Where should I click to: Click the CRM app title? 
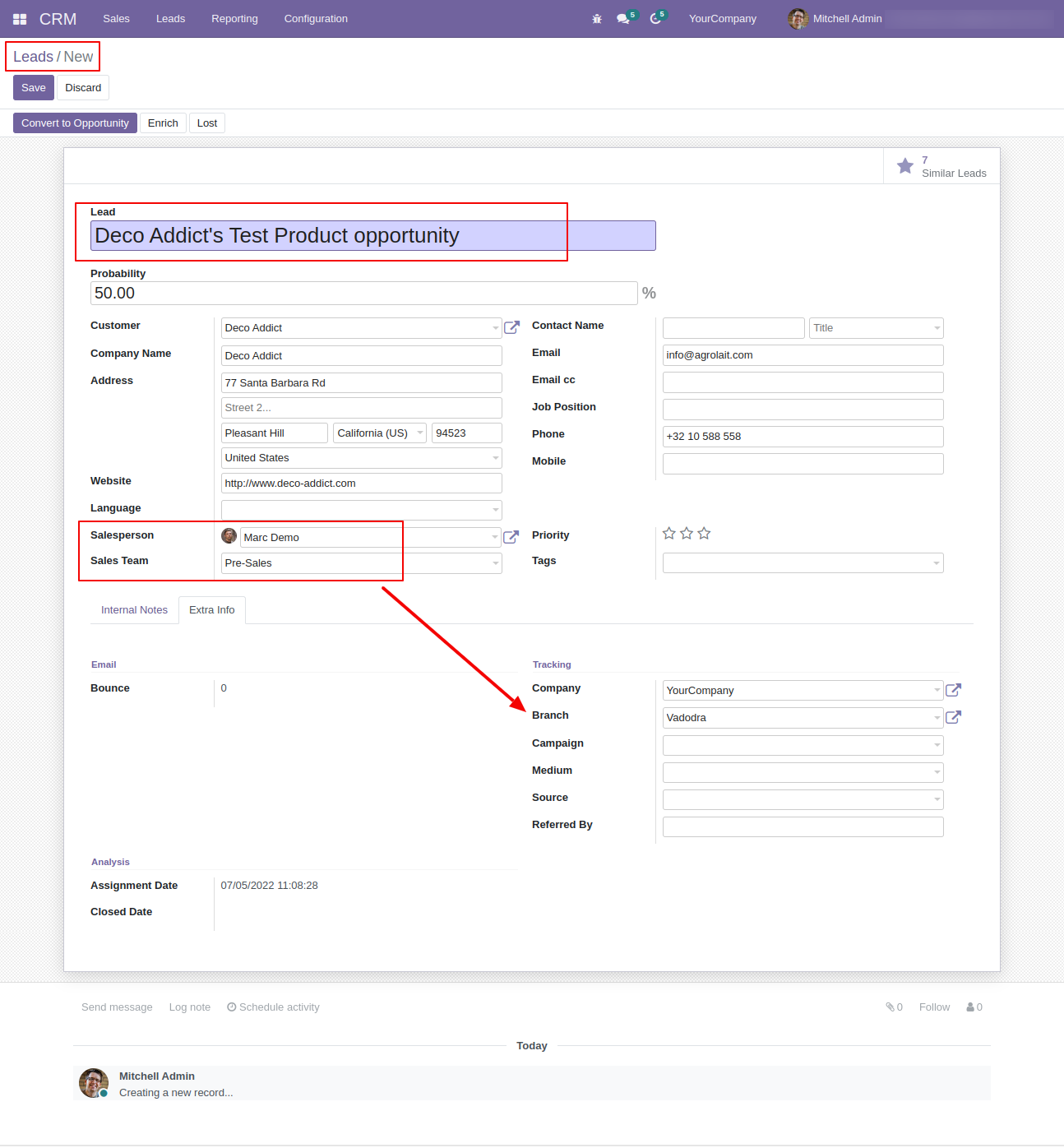pos(58,19)
